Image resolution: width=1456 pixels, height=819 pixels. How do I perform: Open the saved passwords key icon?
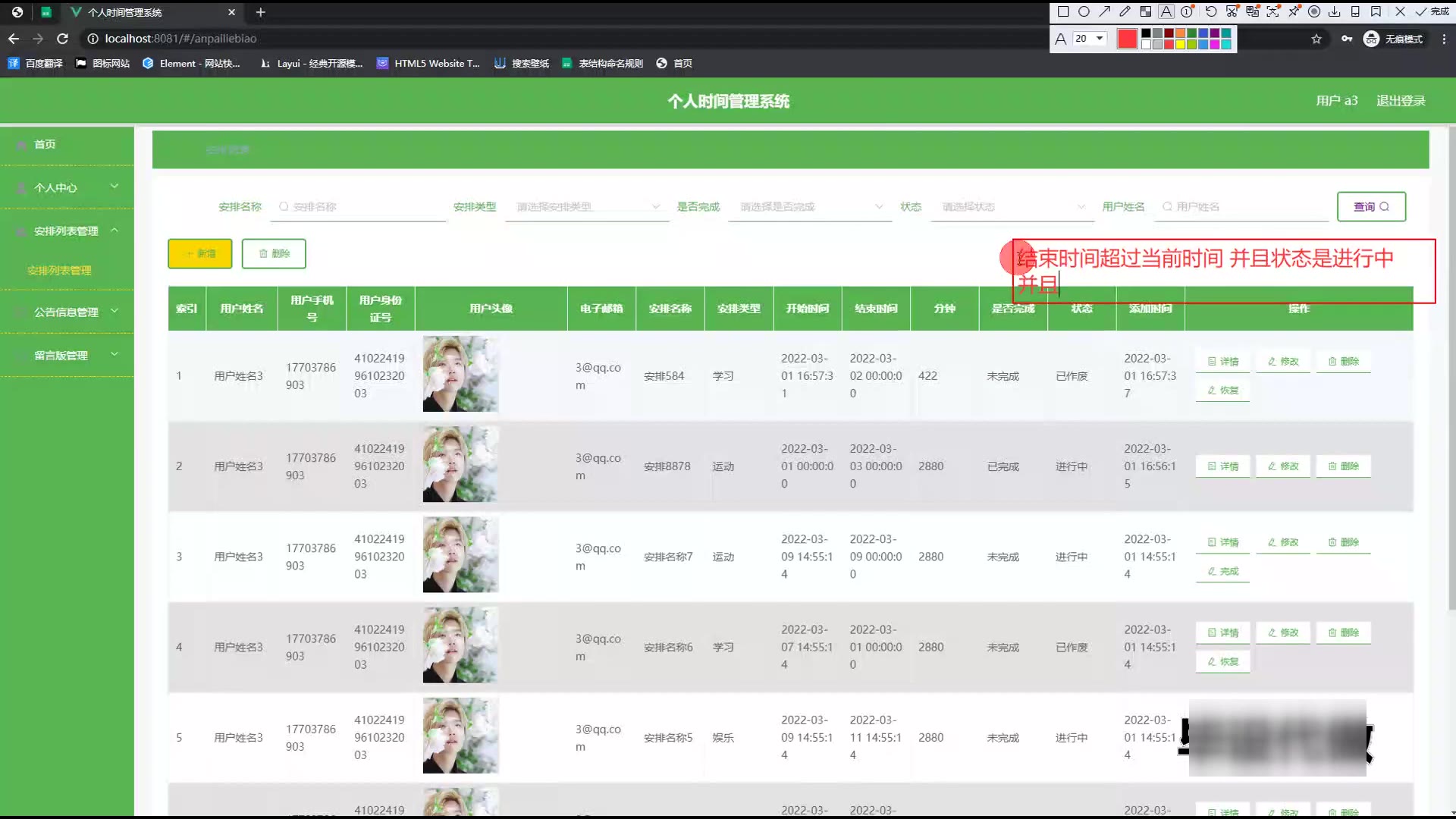[x=1347, y=39]
